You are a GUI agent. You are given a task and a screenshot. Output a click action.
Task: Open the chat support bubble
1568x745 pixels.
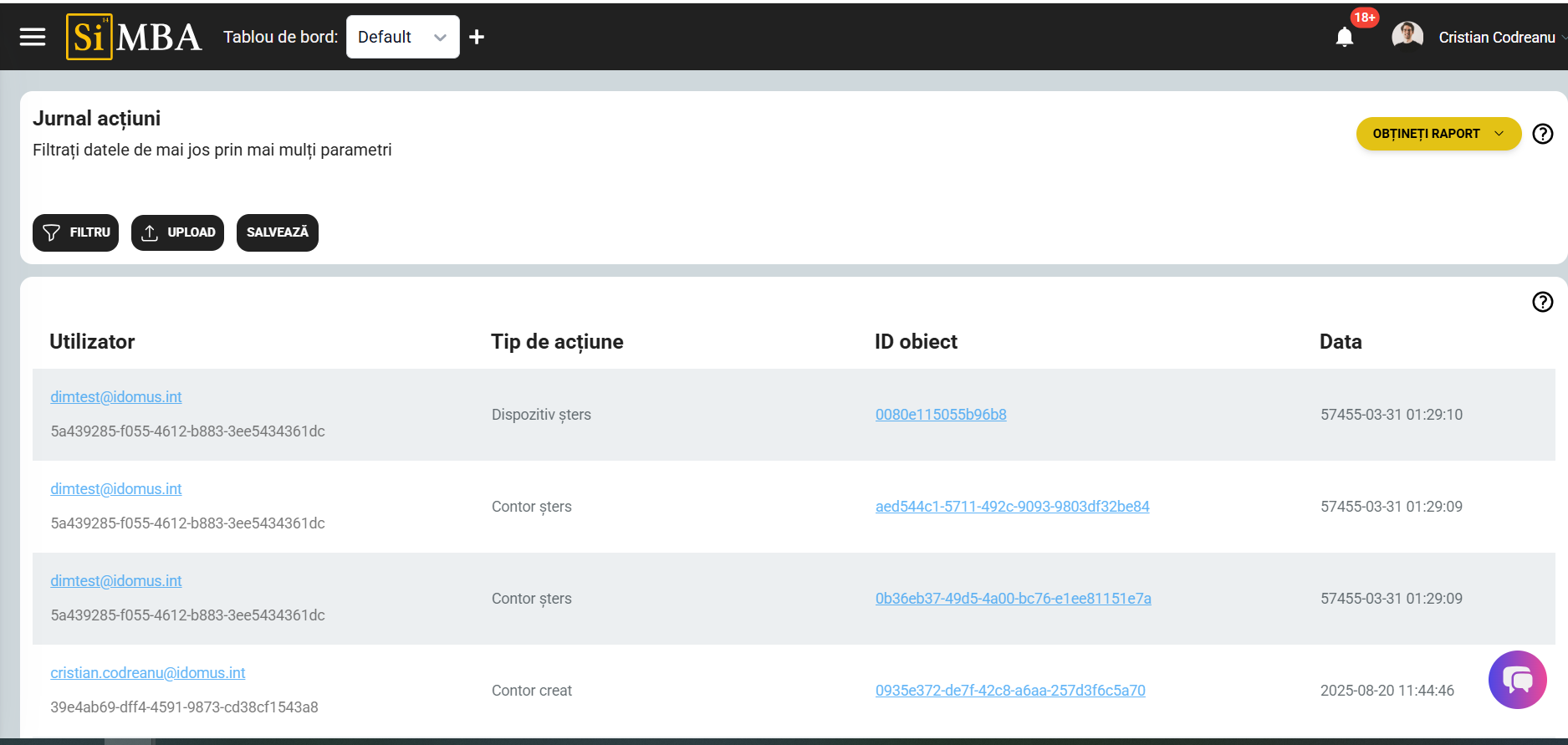1517,680
